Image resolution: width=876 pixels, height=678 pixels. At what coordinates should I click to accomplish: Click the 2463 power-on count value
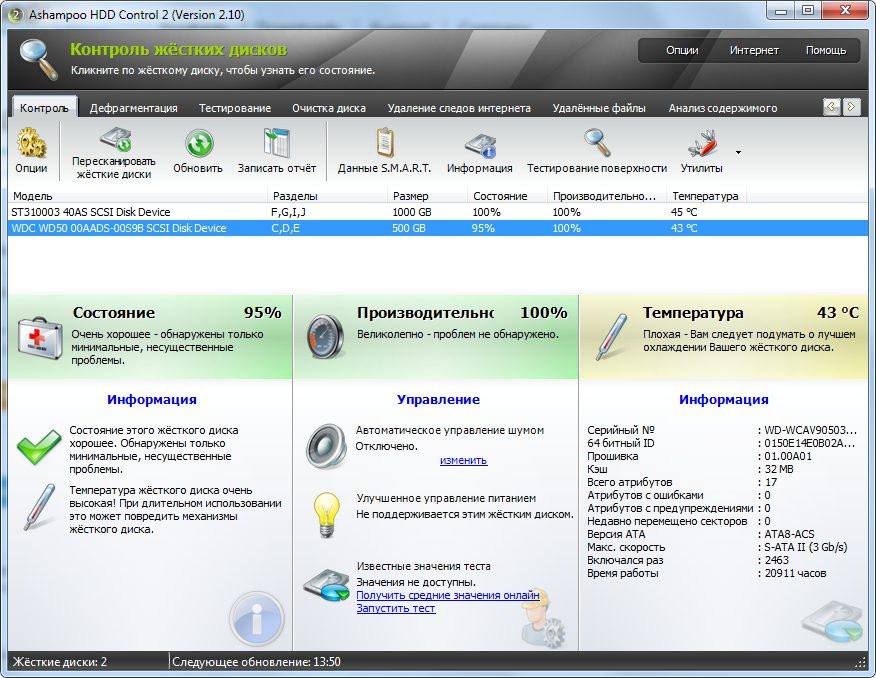point(777,560)
